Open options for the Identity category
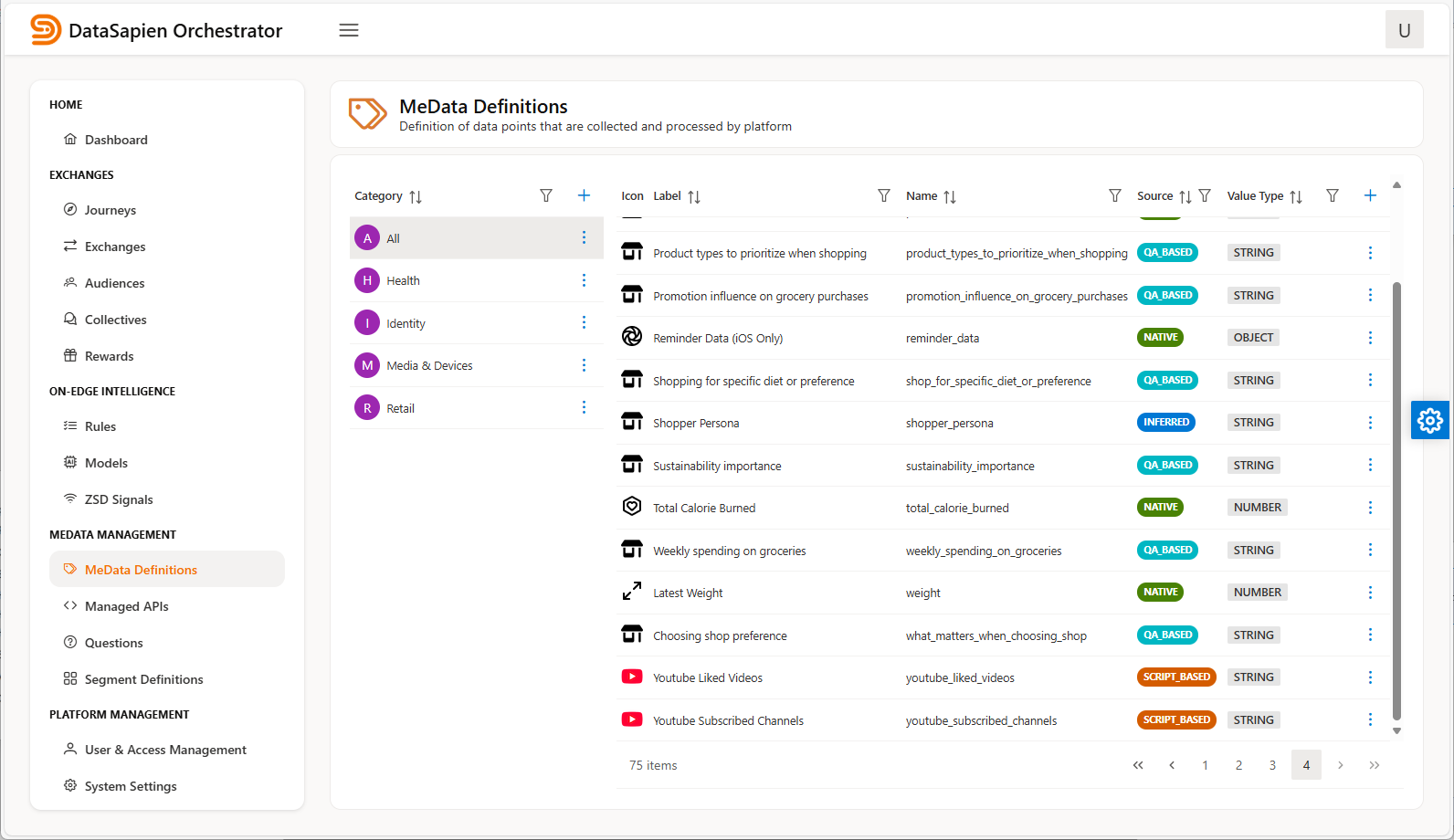1454x840 pixels. (585, 322)
